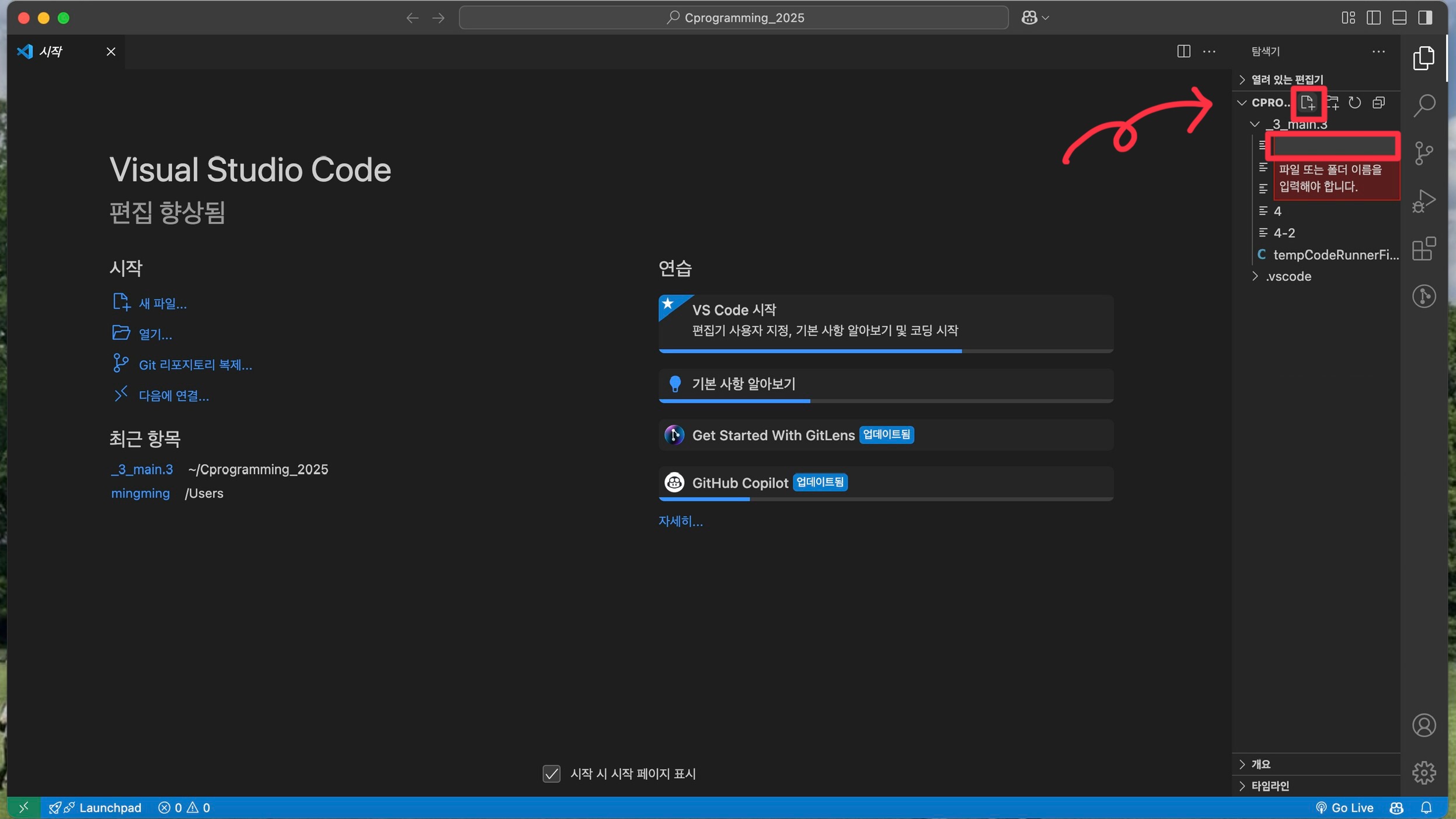Open the Extensions view
The height and width of the screenshot is (819, 1456).
coord(1424,249)
